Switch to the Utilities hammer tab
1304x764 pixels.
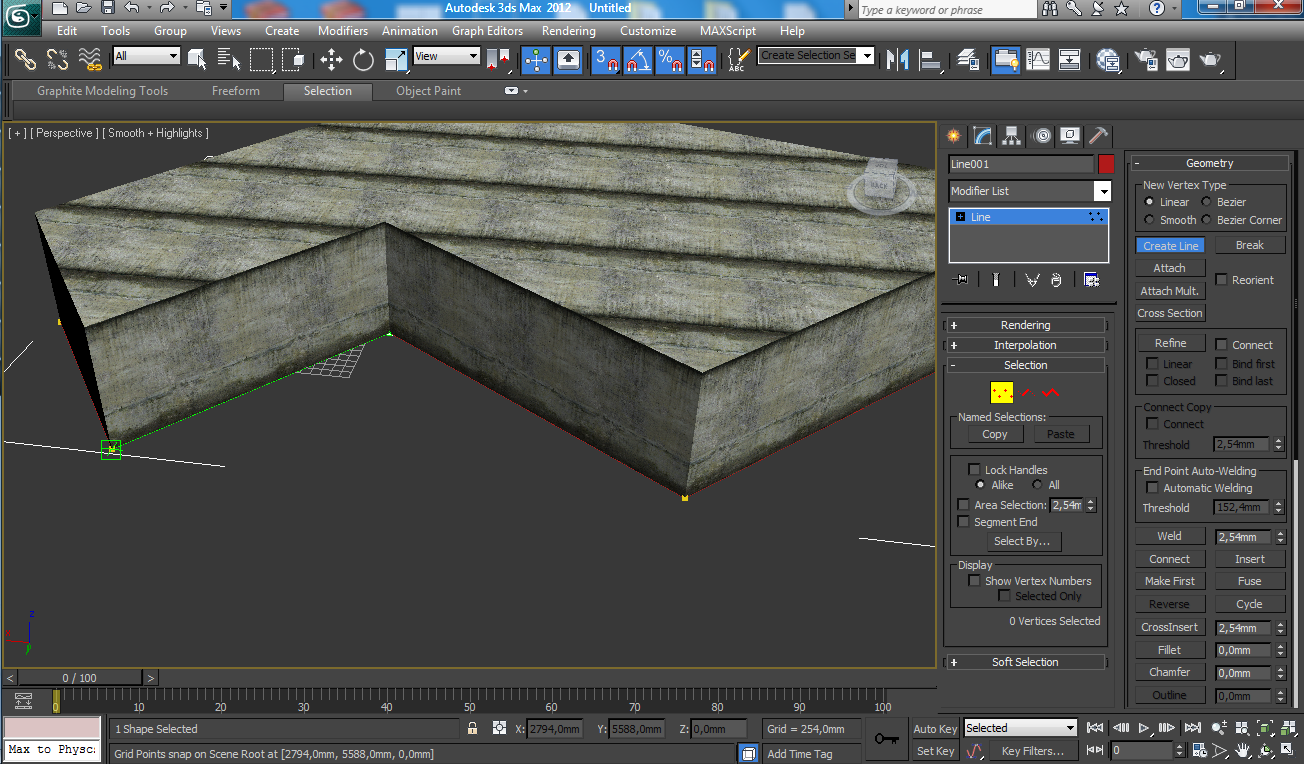(1099, 136)
